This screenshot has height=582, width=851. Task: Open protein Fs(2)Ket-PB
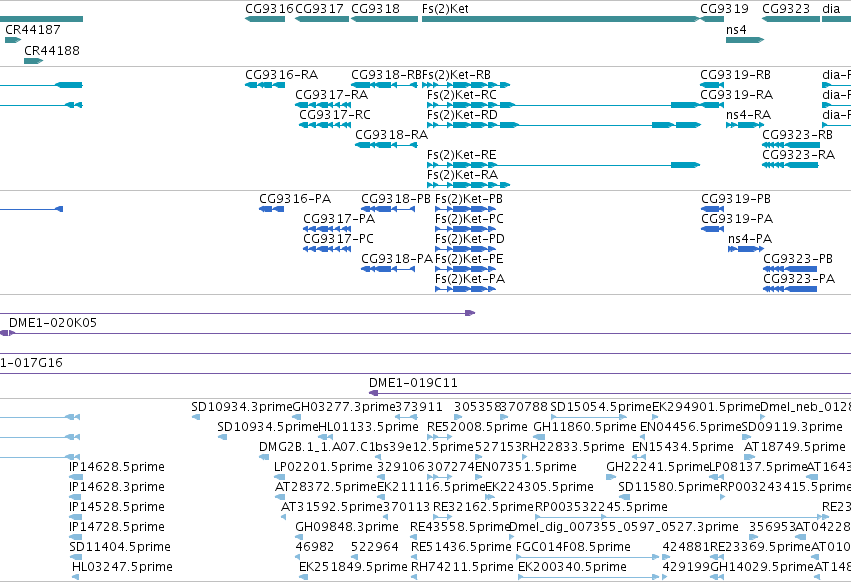(x=469, y=199)
